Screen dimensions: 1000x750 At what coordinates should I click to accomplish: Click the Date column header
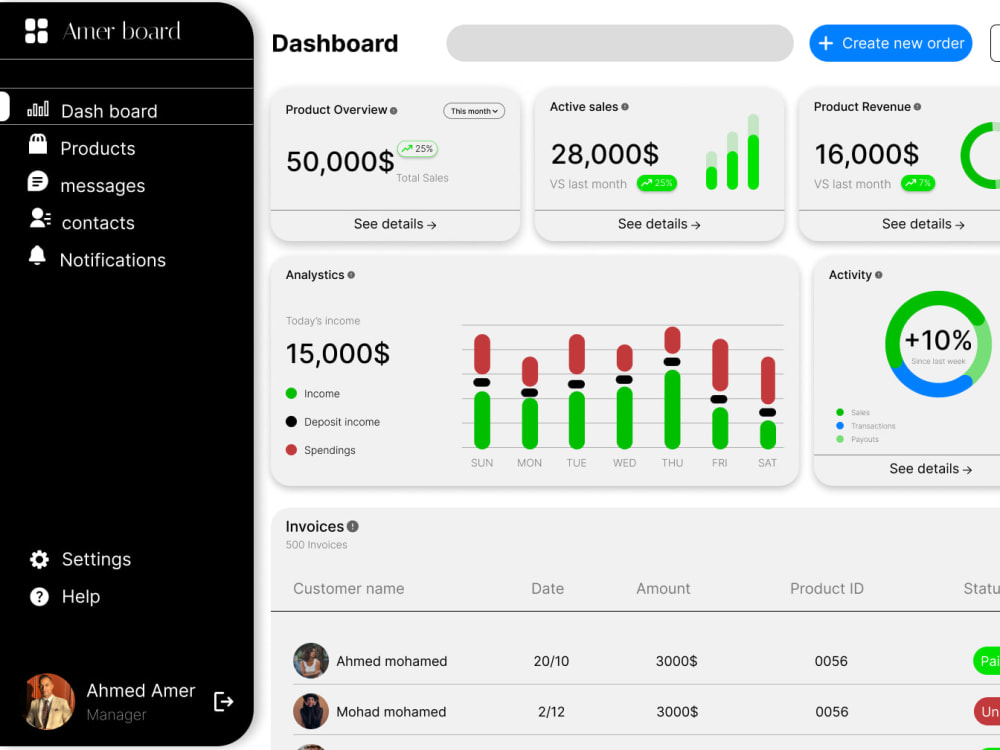(x=548, y=589)
